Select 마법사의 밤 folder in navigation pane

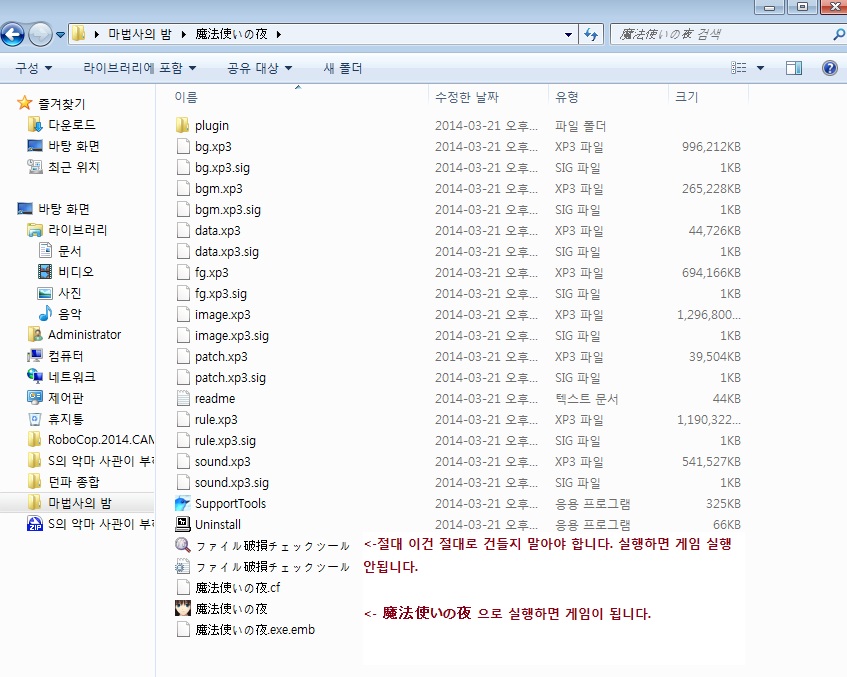tap(80, 503)
